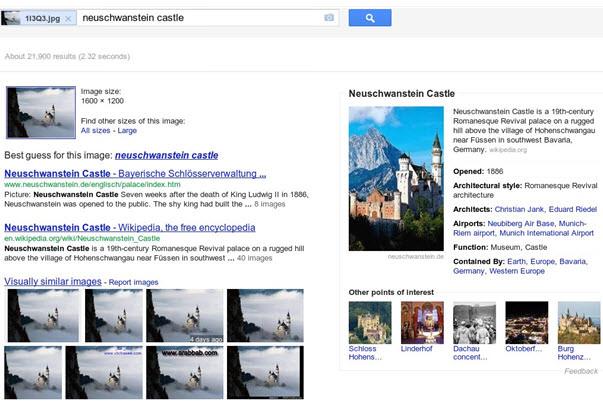Click large Neuschwanstein Castle panel photo
603x418 pixels.
tap(396, 179)
